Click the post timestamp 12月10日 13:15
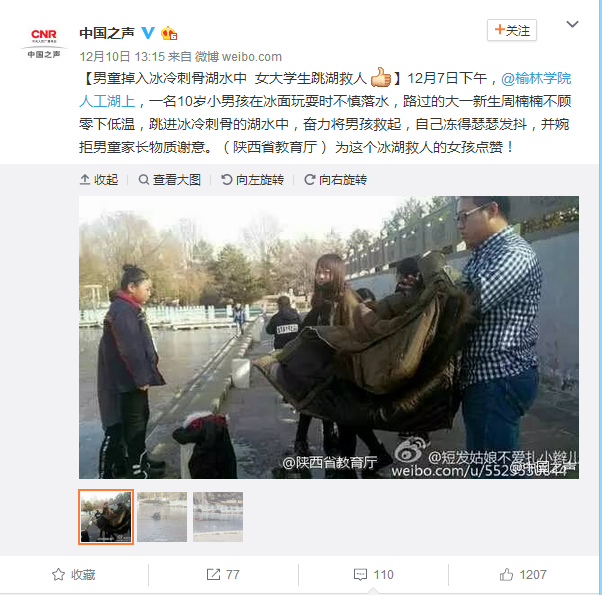602x595 pixels. tap(122, 57)
